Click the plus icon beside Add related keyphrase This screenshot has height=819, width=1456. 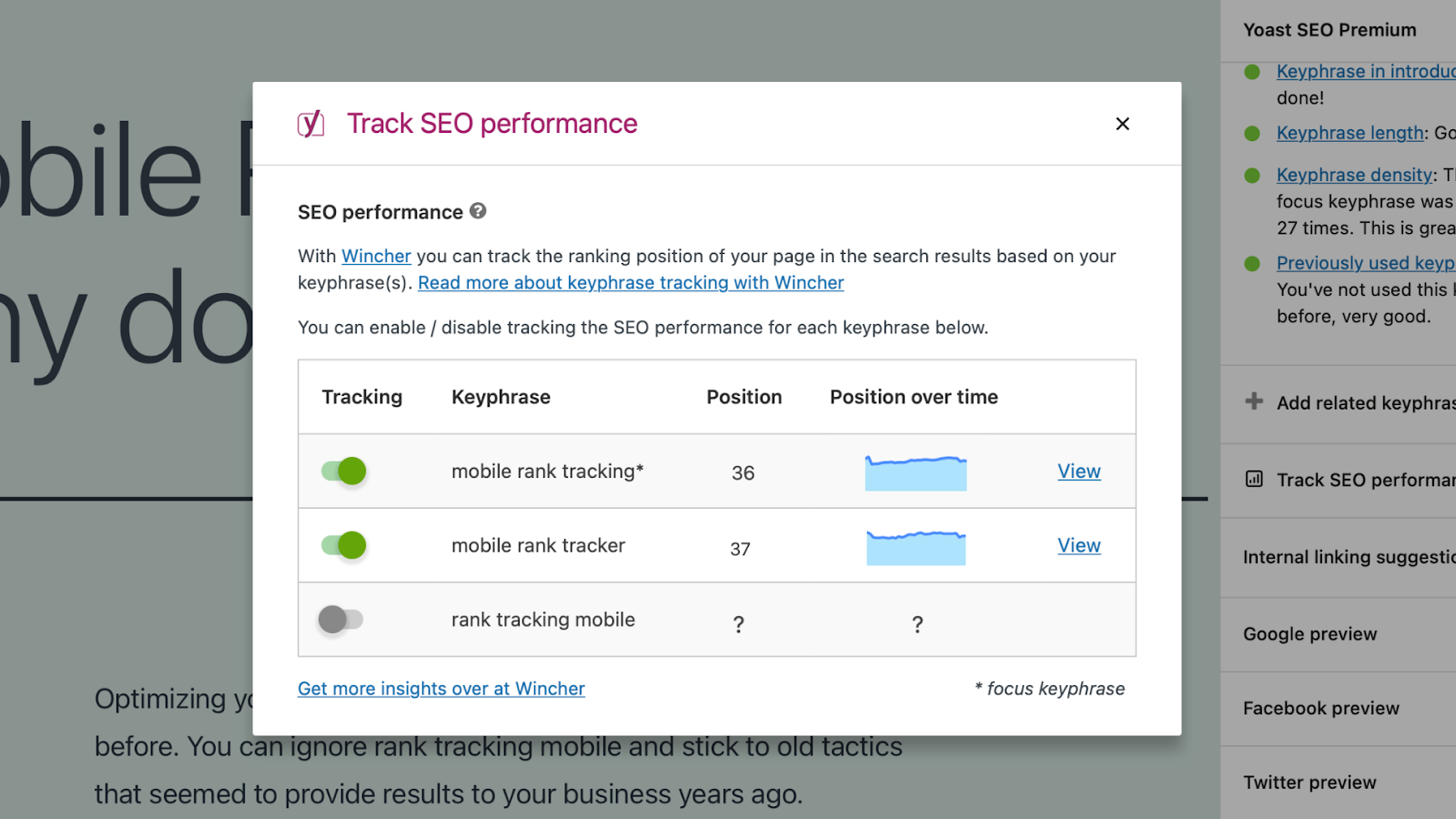coord(1254,401)
